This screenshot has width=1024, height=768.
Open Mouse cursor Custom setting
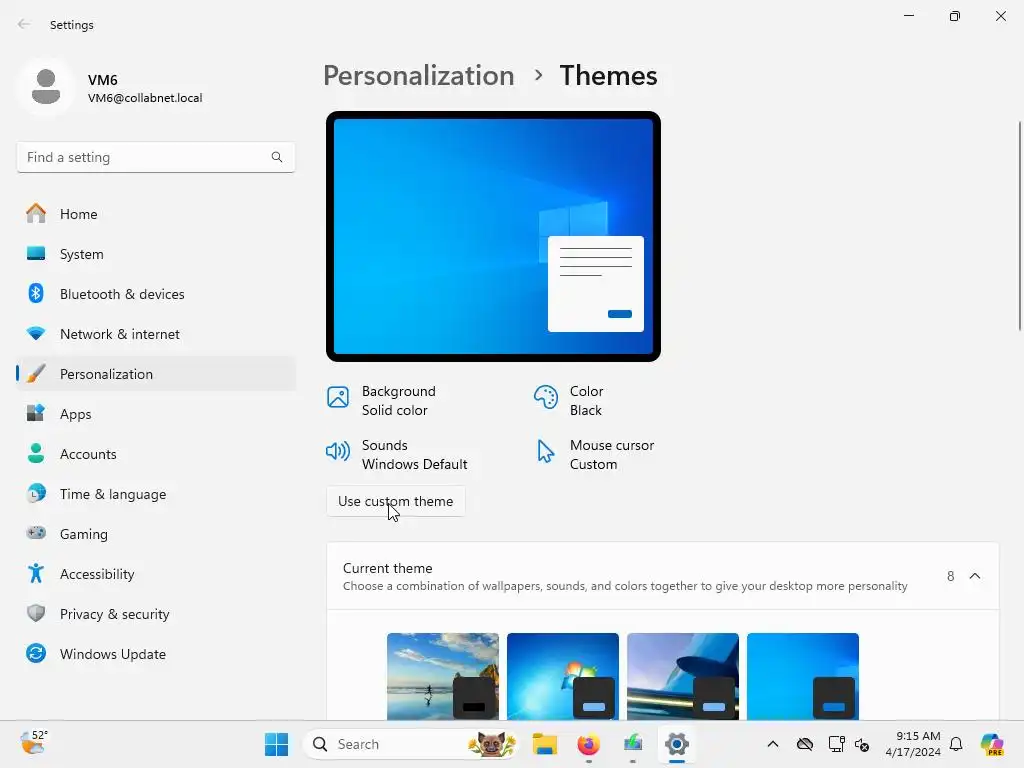point(594,455)
